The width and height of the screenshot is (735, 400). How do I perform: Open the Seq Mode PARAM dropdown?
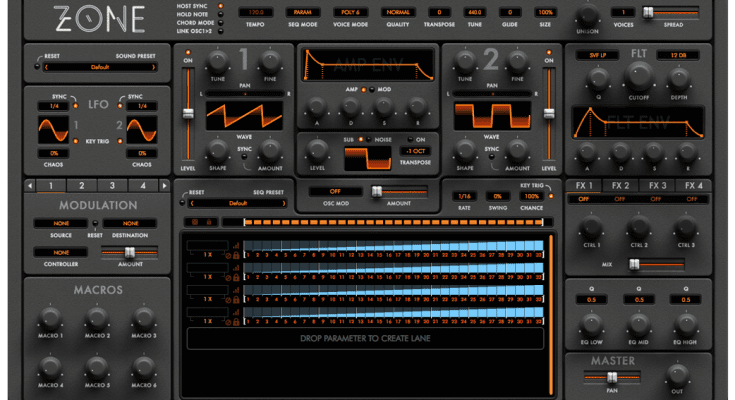tap(301, 12)
